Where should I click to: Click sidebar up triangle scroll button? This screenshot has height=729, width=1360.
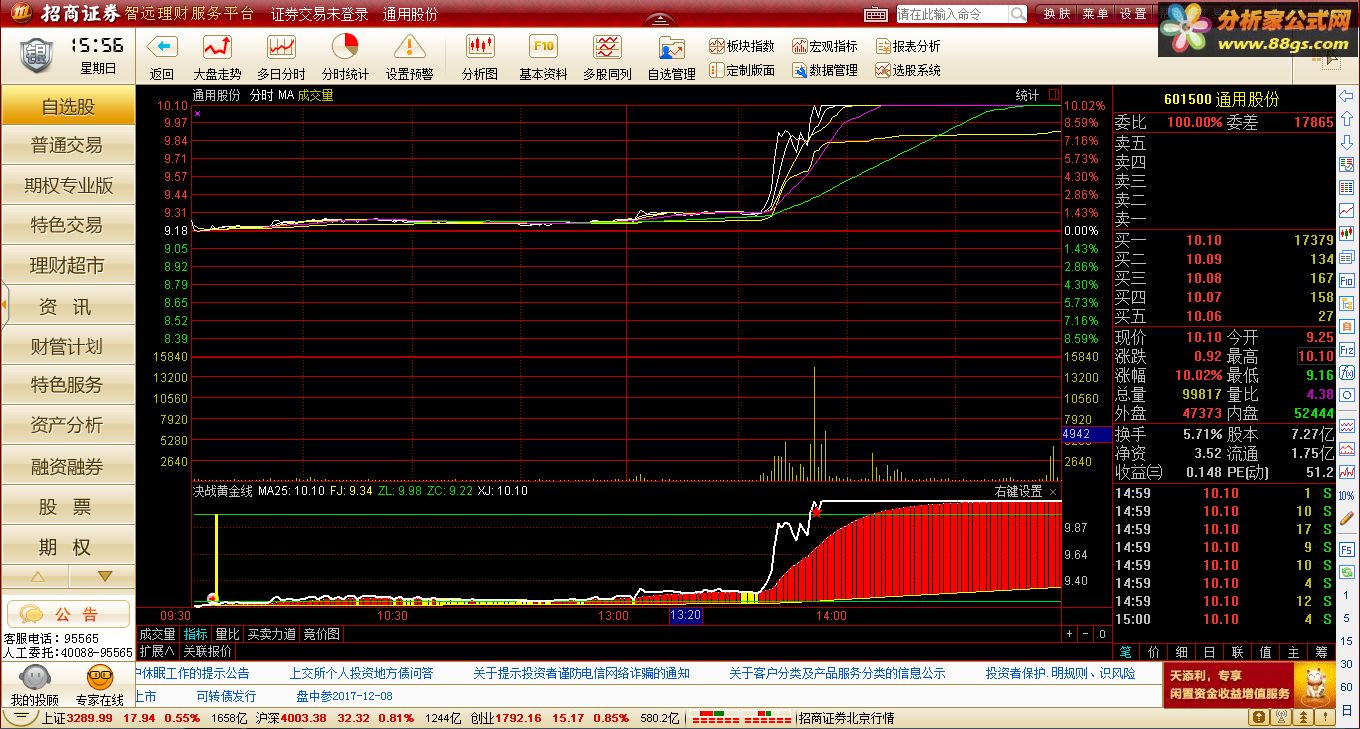(x=37, y=577)
